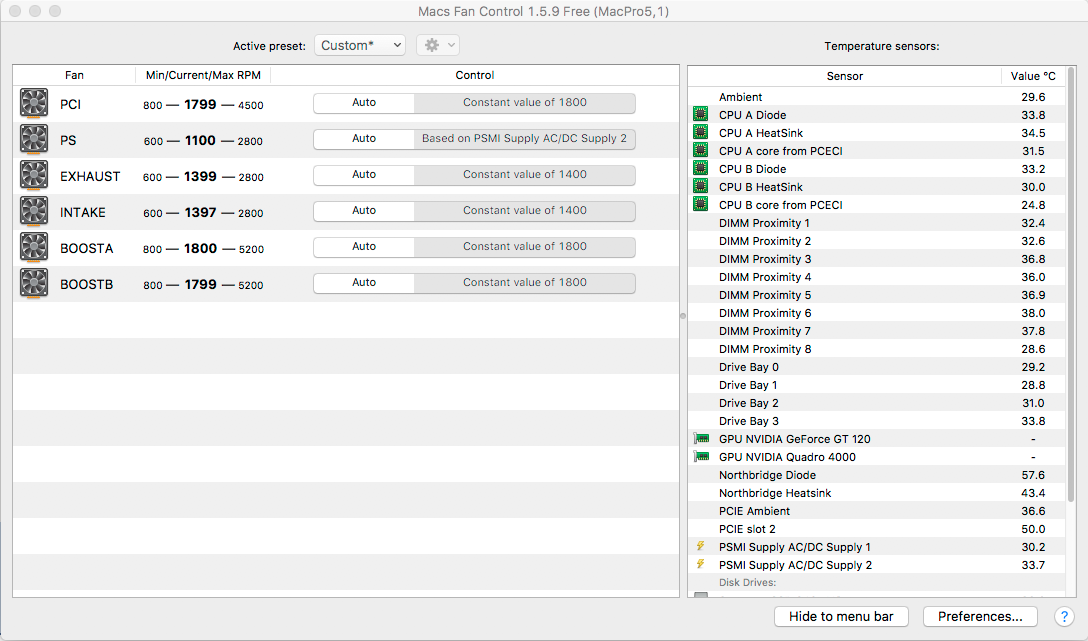Click the BOOSTA fan icon
The image size is (1088, 641).
point(34,248)
